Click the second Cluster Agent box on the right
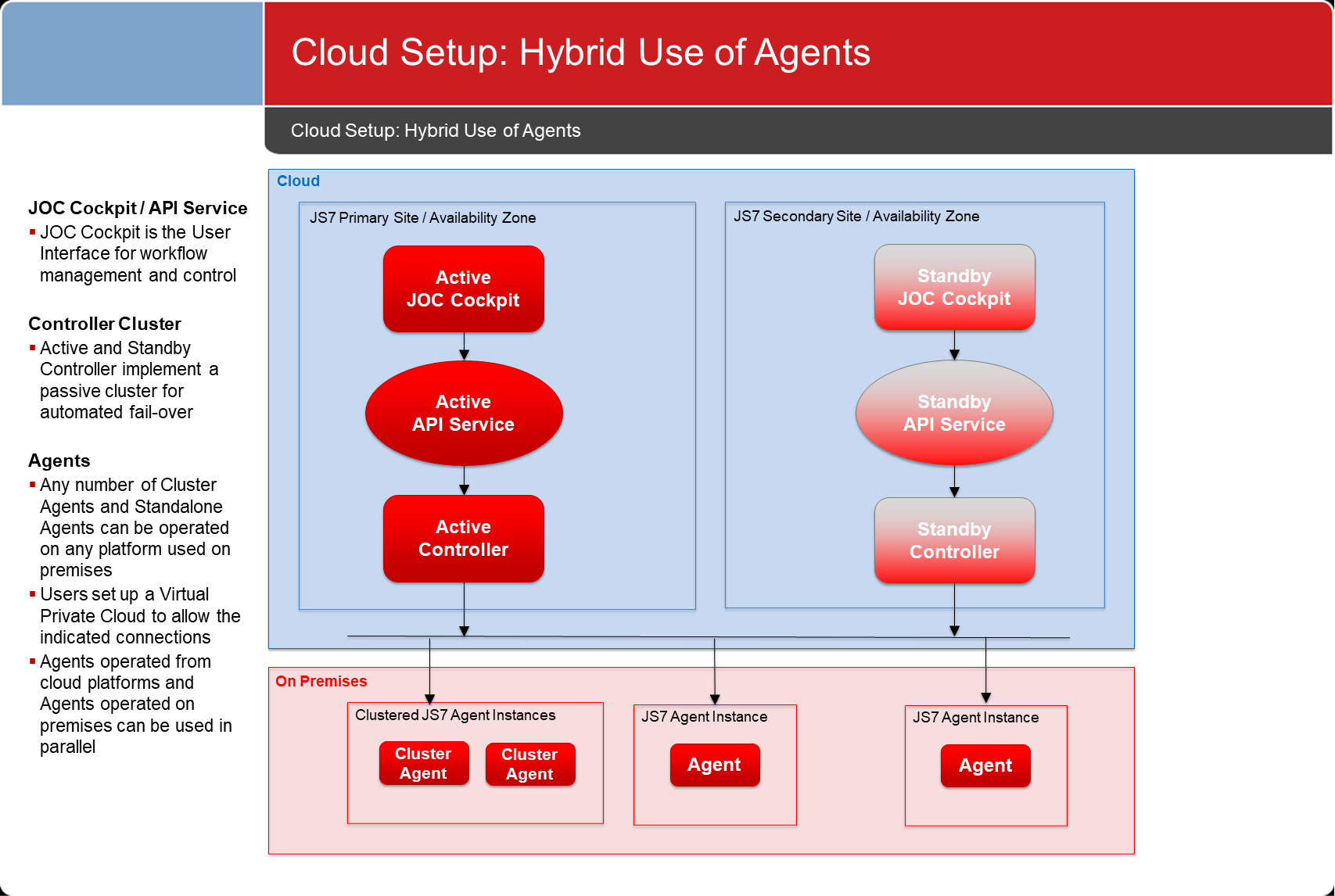Screen dimensions: 1335x896 click(x=530, y=764)
